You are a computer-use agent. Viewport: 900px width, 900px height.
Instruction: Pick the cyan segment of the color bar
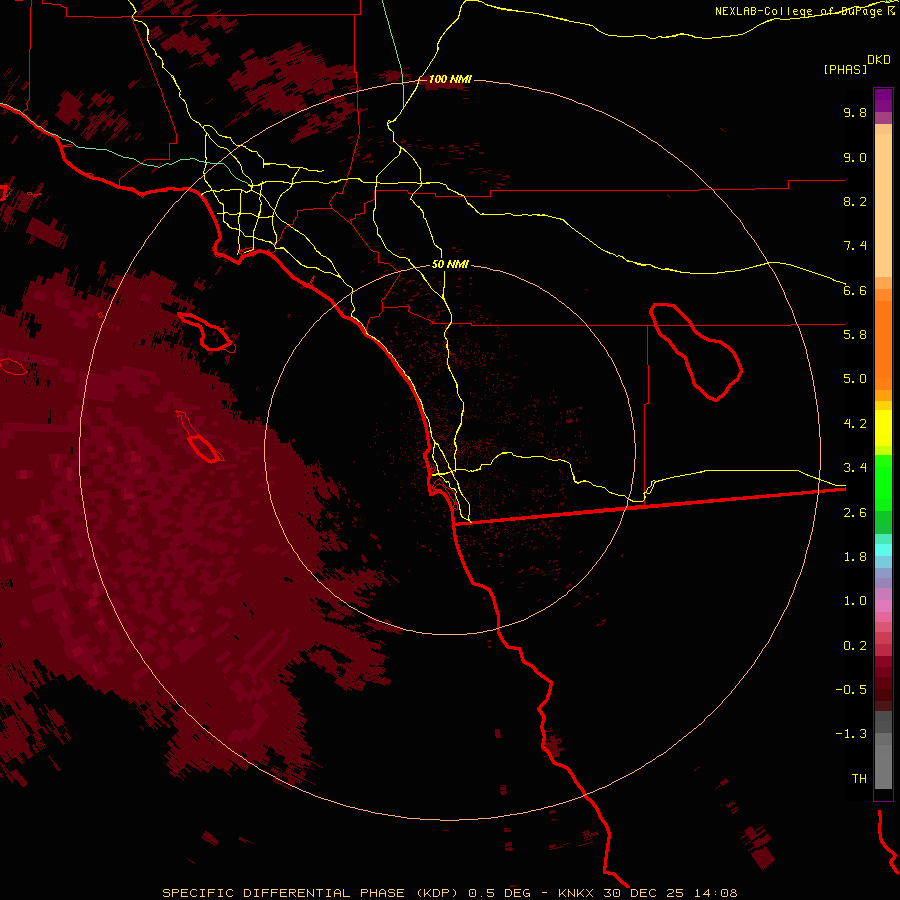[883, 550]
